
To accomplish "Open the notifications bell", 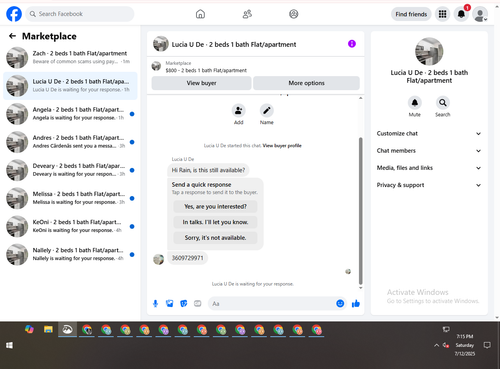I will click(x=461, y=14).
